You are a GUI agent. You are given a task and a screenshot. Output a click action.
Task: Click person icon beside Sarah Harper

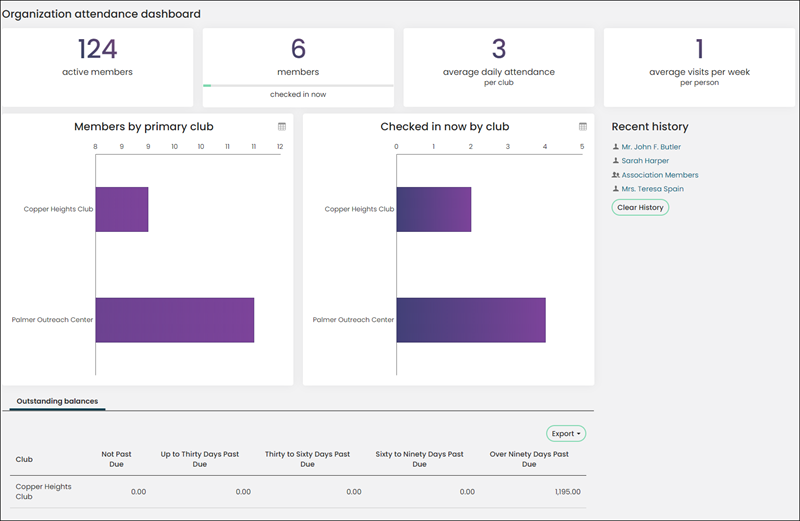click(615, 160)
